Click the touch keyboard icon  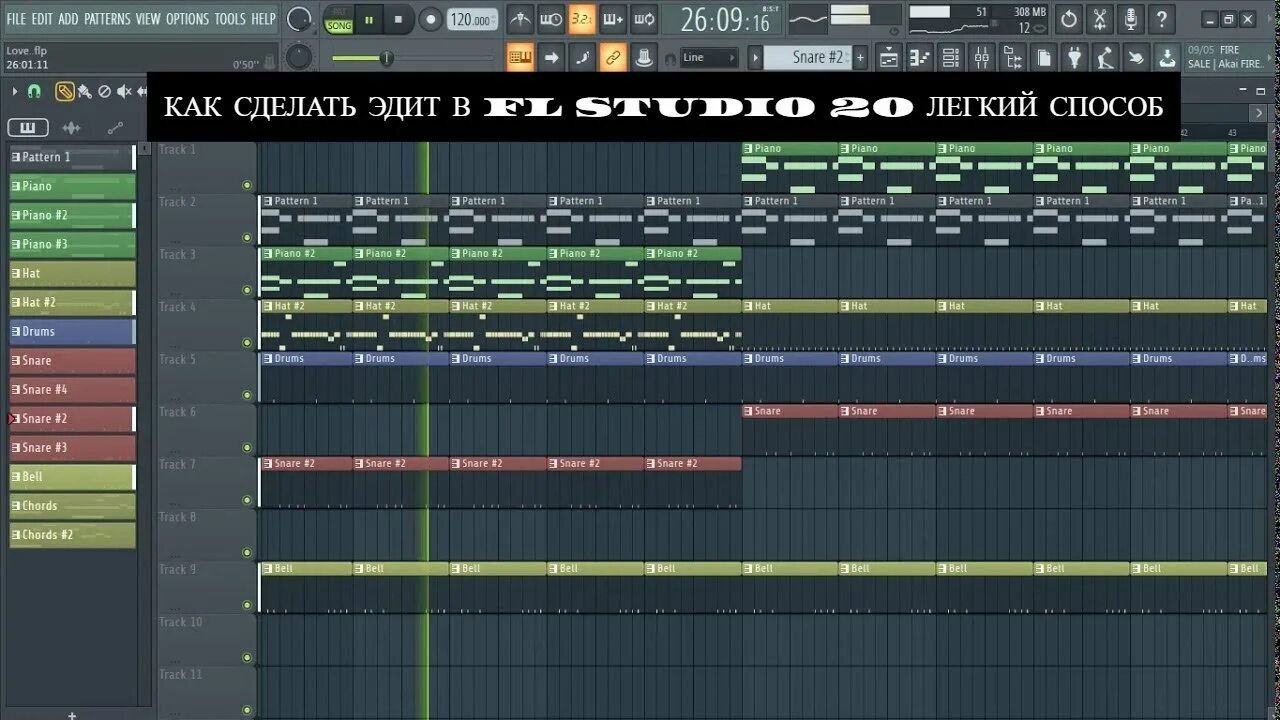[x=1136, y=58]
